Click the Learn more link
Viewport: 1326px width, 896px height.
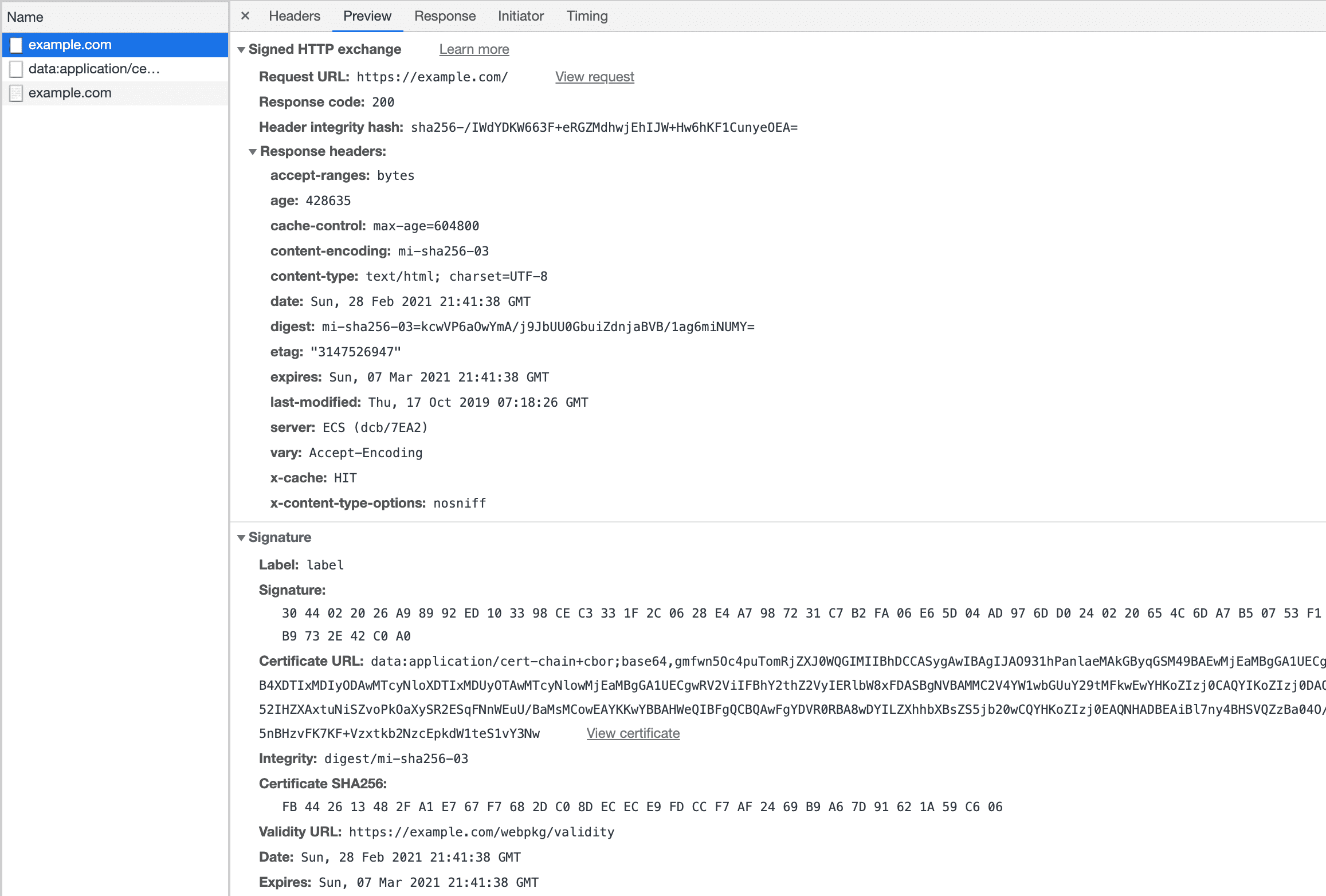pos(474,49)
